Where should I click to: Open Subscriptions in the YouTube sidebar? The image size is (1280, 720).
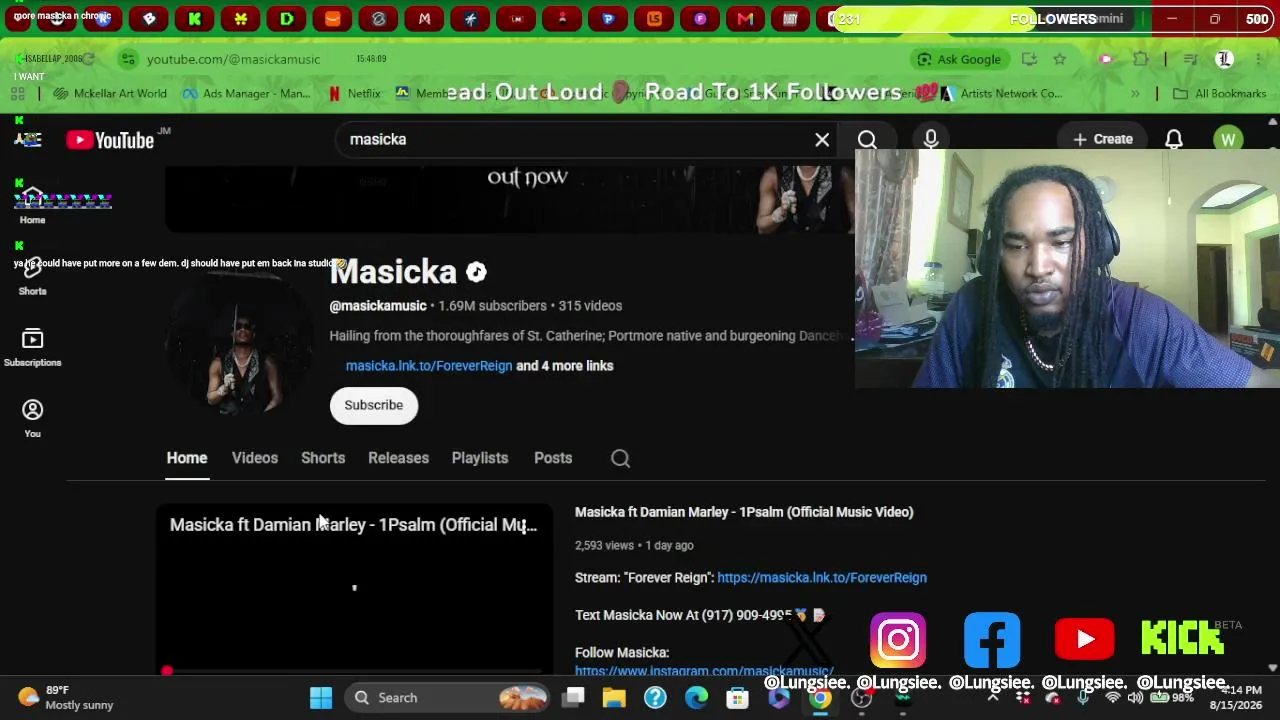[x=32, y=348]
